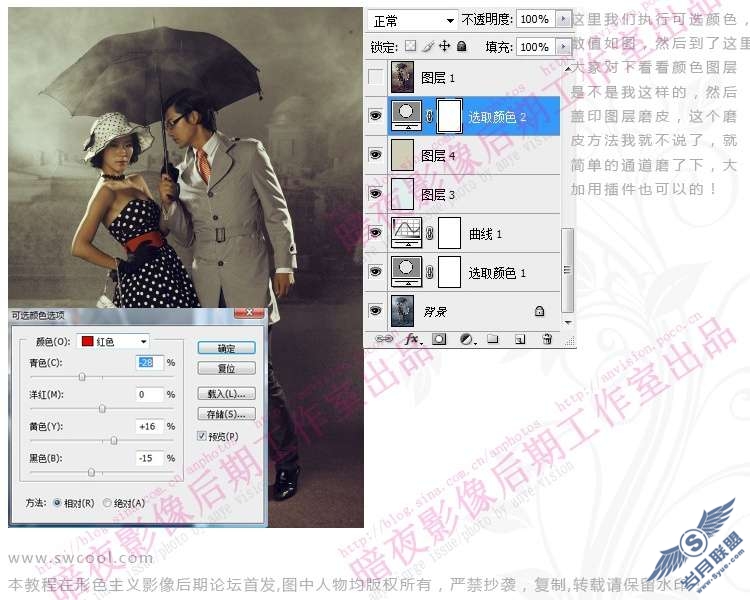Image resolution: width=750 pixels, height=600 pixels.
Task: Open the 填充 fill slider arrow
Action: click(x=564, y=47)
